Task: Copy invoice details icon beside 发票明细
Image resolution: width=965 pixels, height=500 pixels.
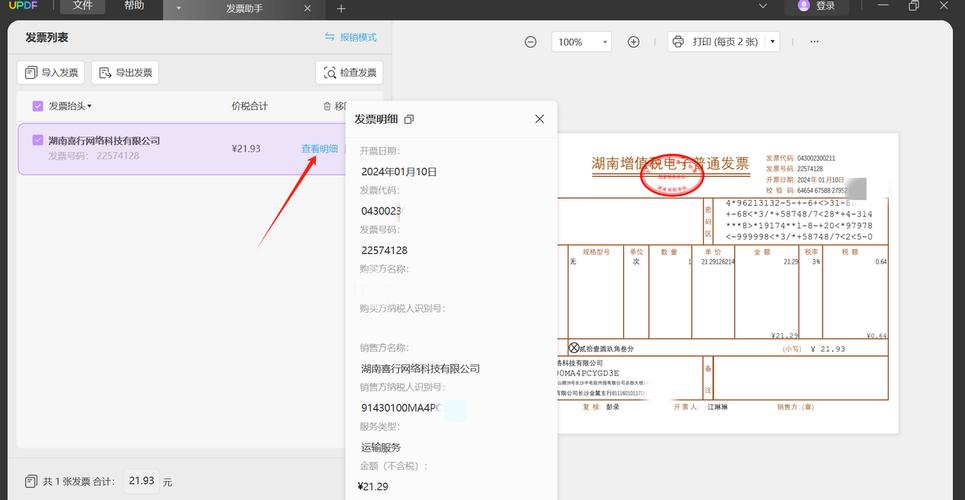Action: 409,119
